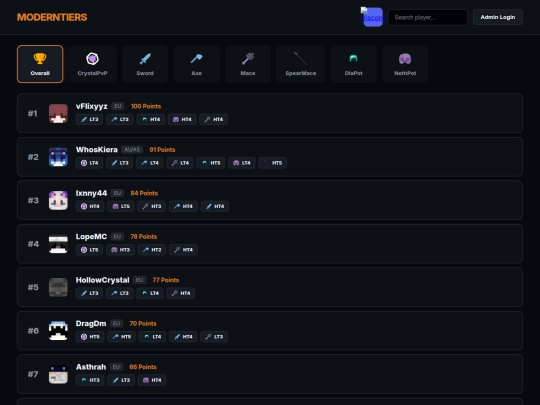The width and height of the screenshot is (540, 405).
Task: Click vFlixyyz's sword LT3 badge
Action: click(x=90, y=120)
